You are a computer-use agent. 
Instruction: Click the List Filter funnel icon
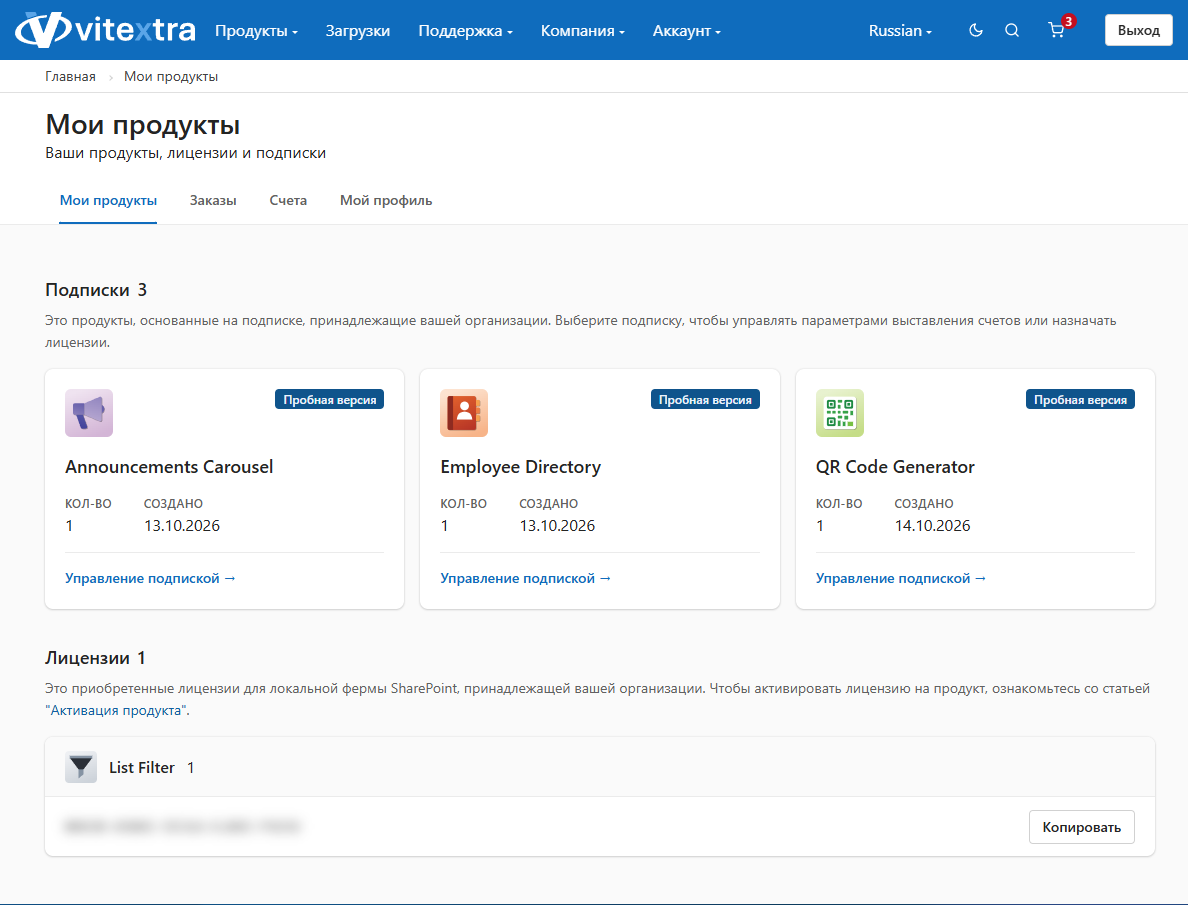(81, 767)
